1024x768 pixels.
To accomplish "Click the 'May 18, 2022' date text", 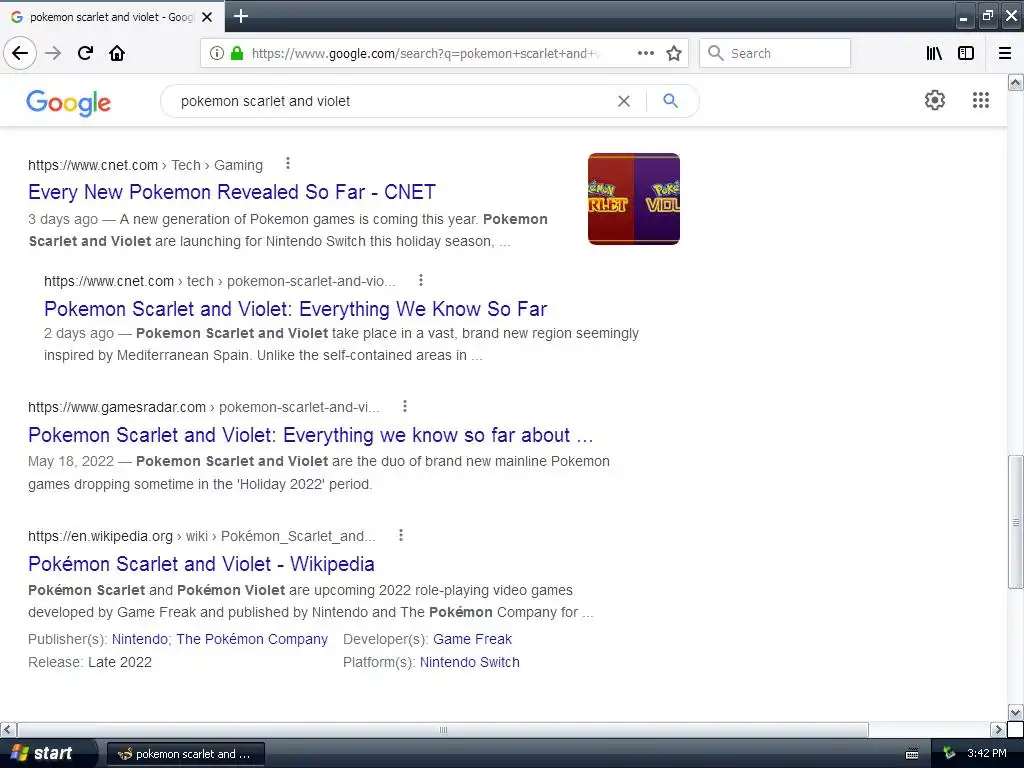I will 71,461.
